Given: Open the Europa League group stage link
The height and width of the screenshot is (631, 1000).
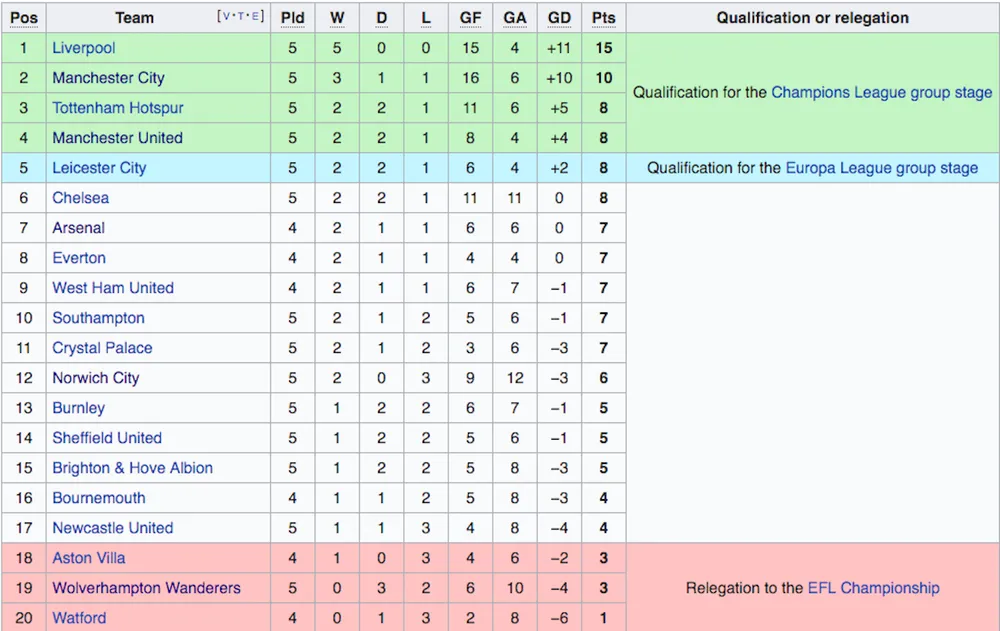Looking at the screenshot, I should (881, 168).
